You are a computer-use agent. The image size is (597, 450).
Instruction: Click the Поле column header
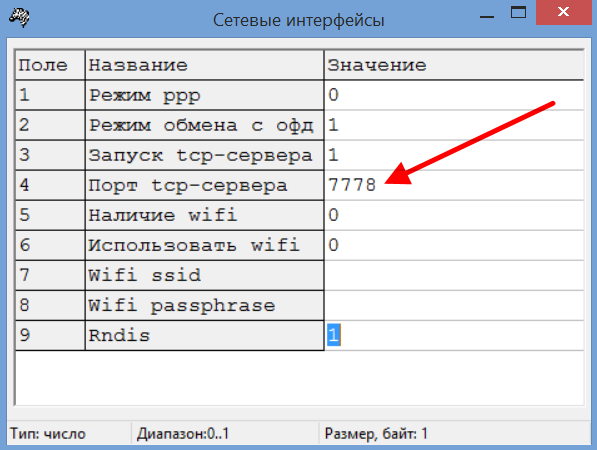click(50, 65)
